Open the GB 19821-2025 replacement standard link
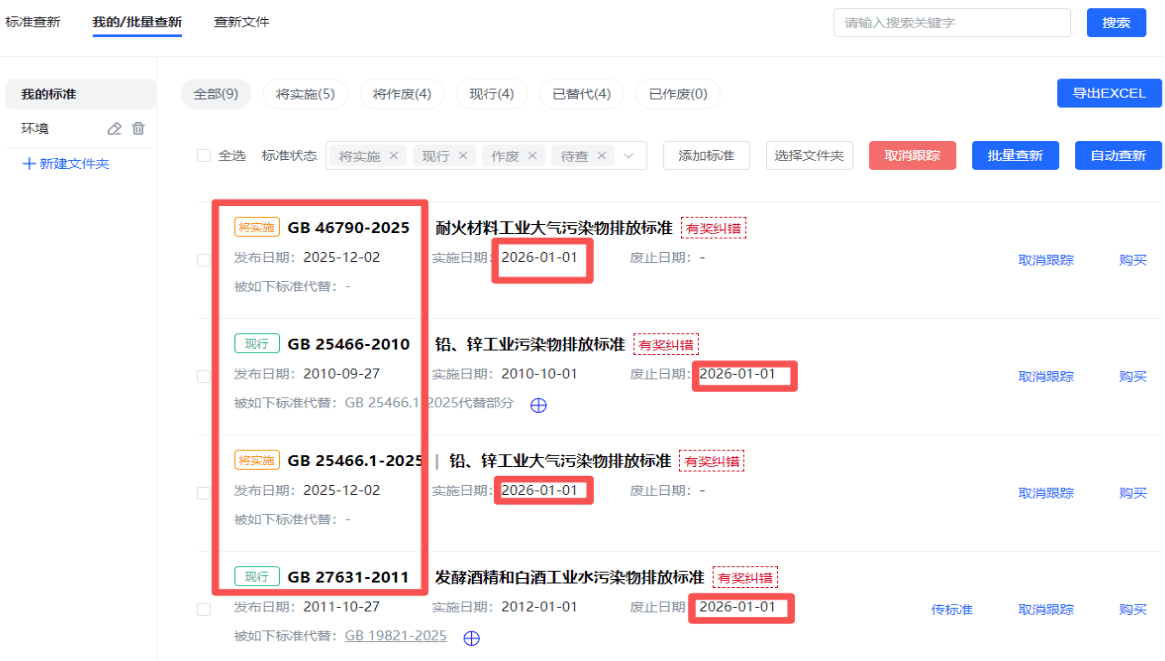The width and height of the screenshot is (1165, 661). tap(395, 636)
